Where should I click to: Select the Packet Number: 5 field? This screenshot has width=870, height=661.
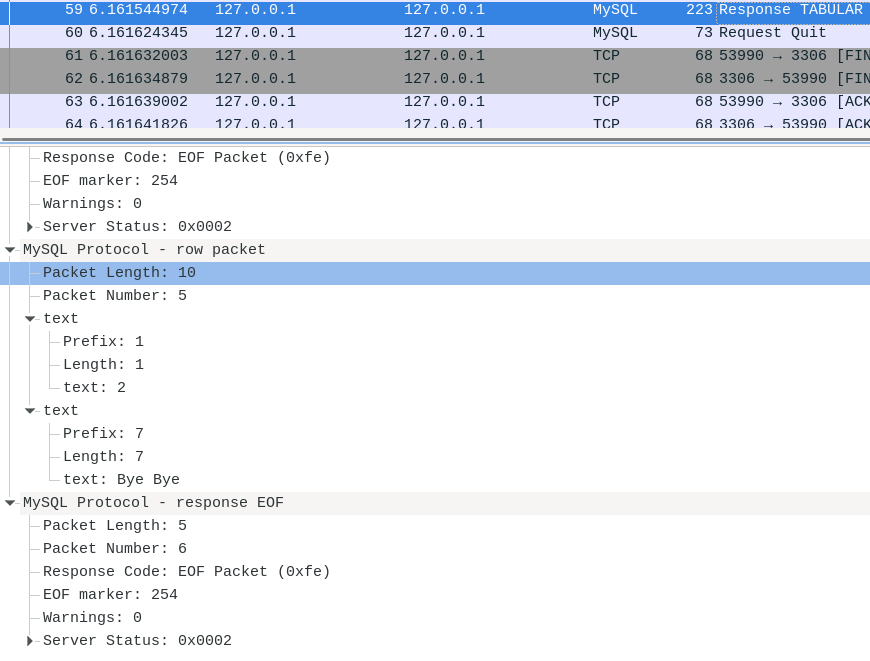pos(114,296)
